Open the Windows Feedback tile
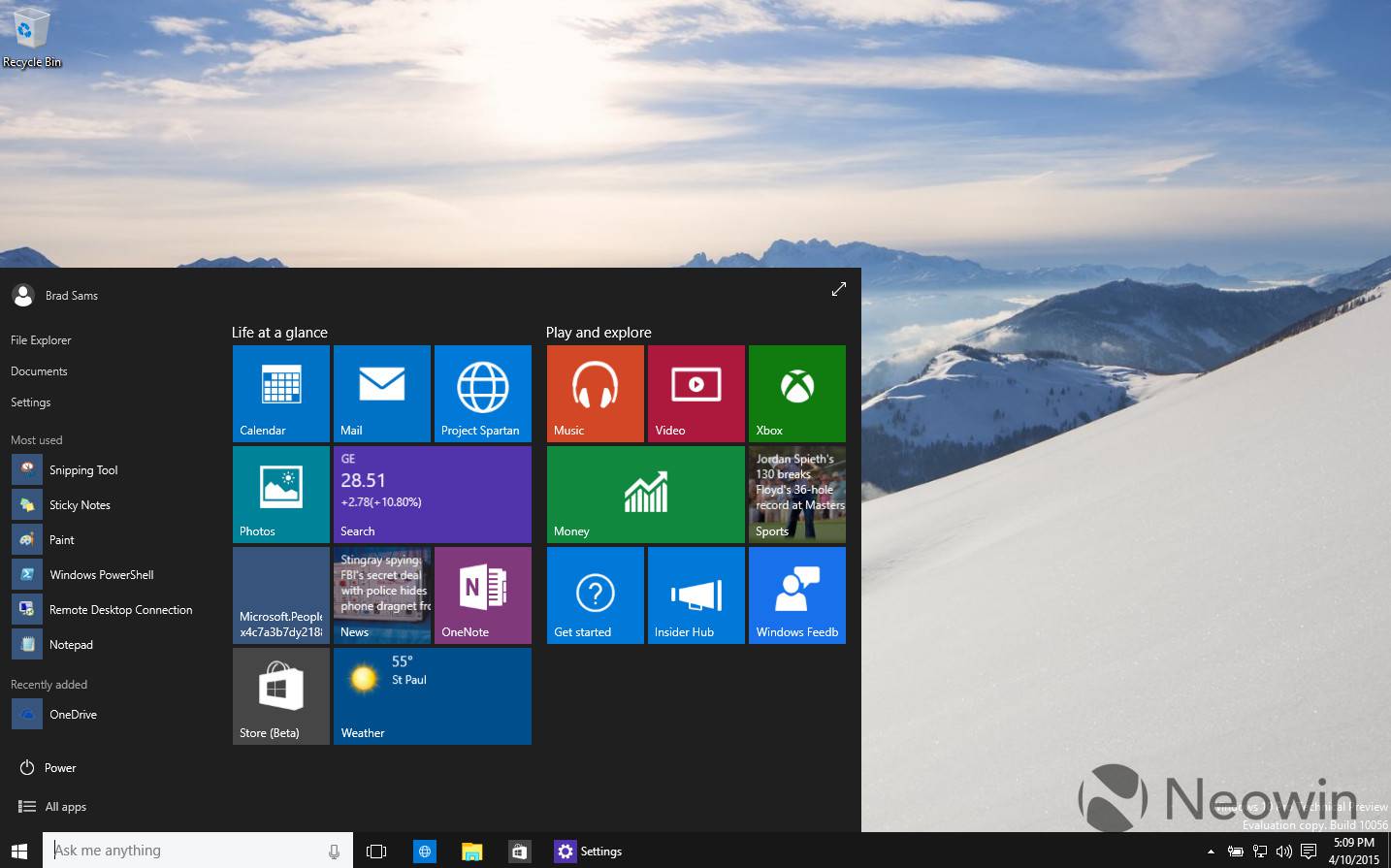 (x=797, y=595)
